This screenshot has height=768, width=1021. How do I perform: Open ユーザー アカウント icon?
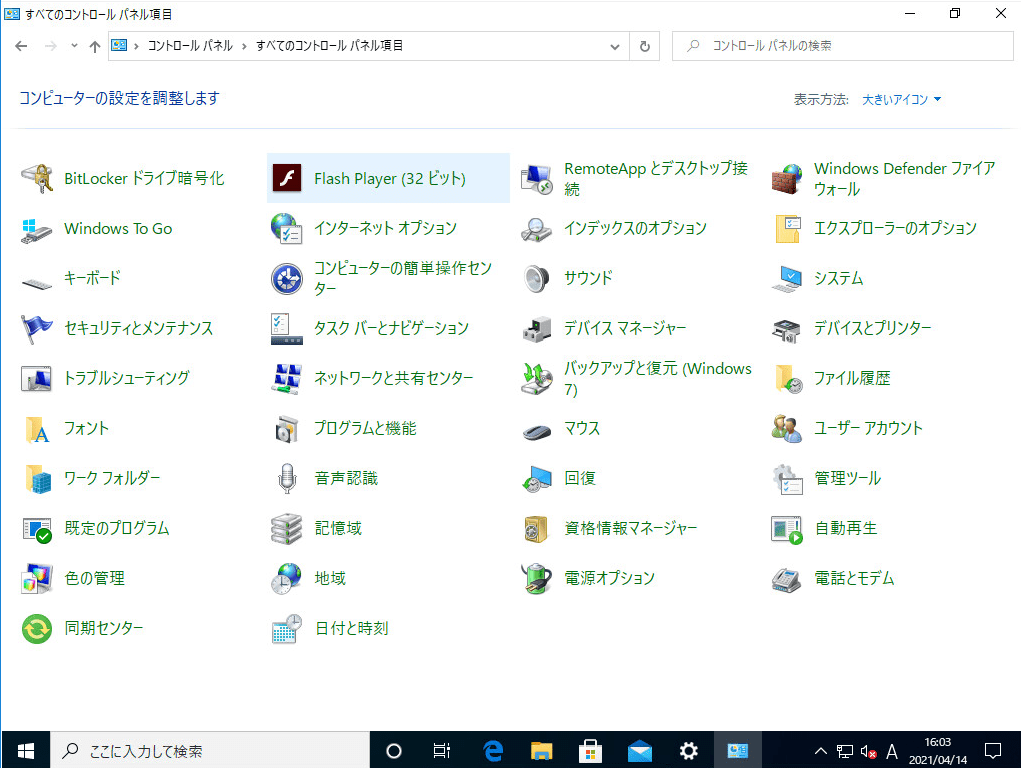click(x=787, y=429)
